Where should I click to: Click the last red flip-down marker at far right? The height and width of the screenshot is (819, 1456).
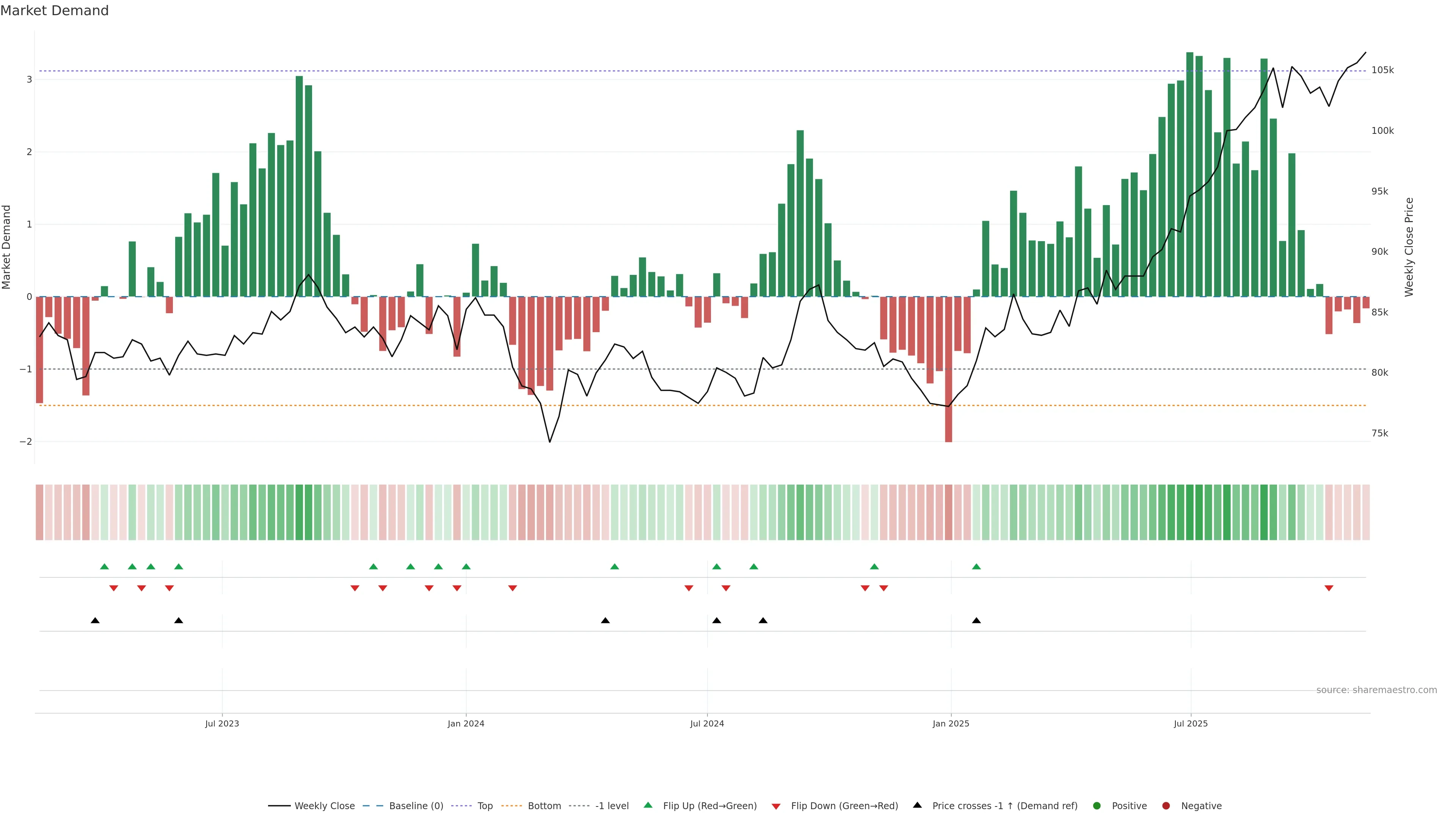click(1329, 588)
